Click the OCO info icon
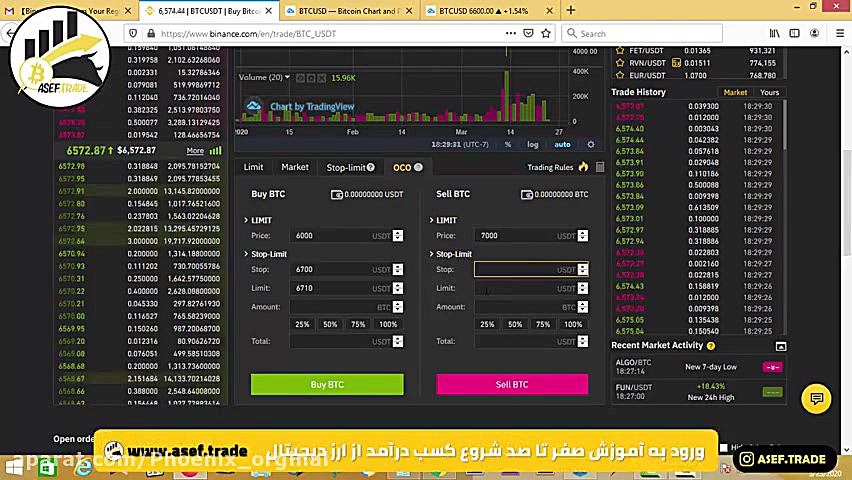 click(418, 167)
